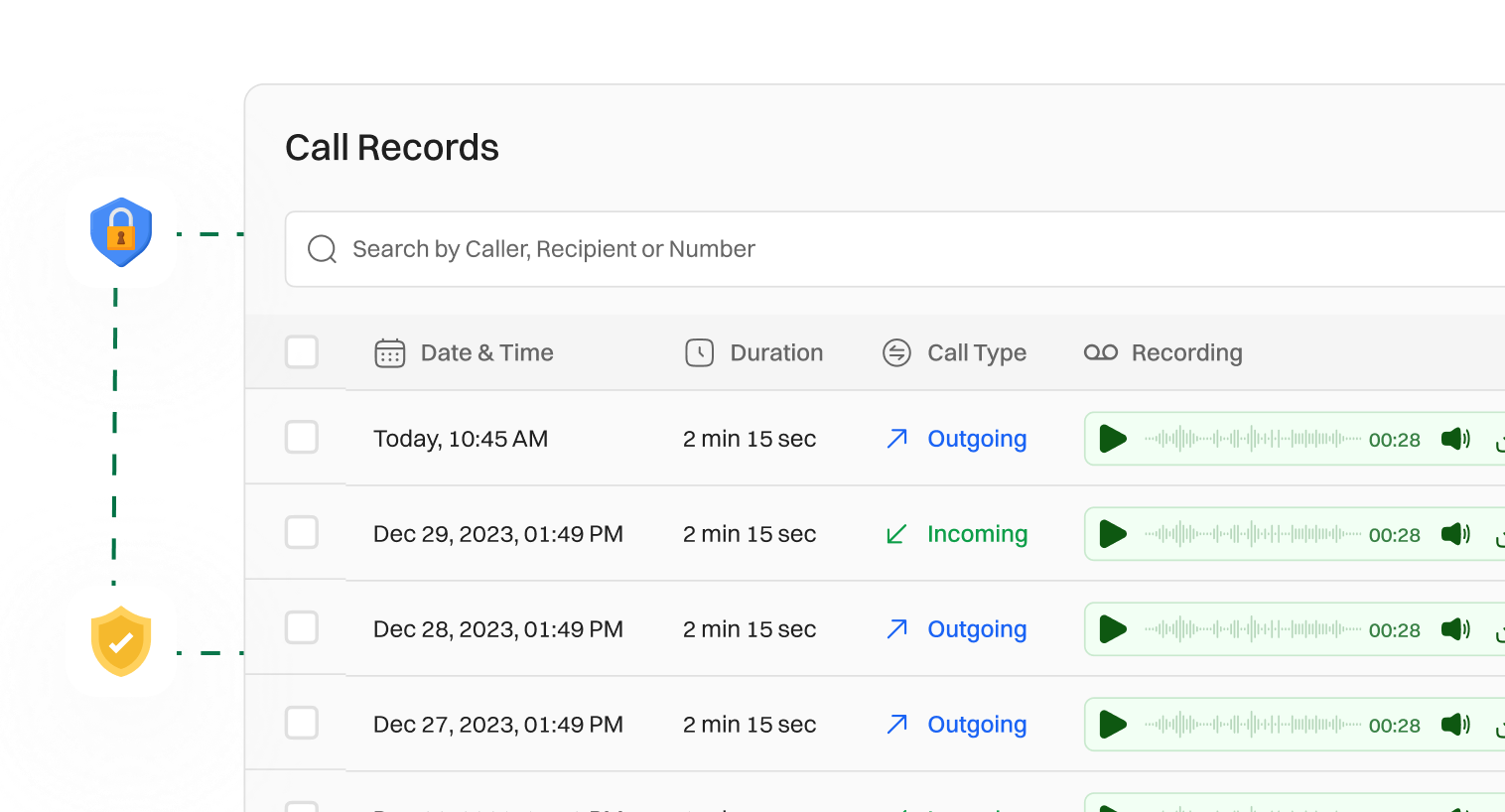Toggle the select-all checkbox in header

[302, 352]
